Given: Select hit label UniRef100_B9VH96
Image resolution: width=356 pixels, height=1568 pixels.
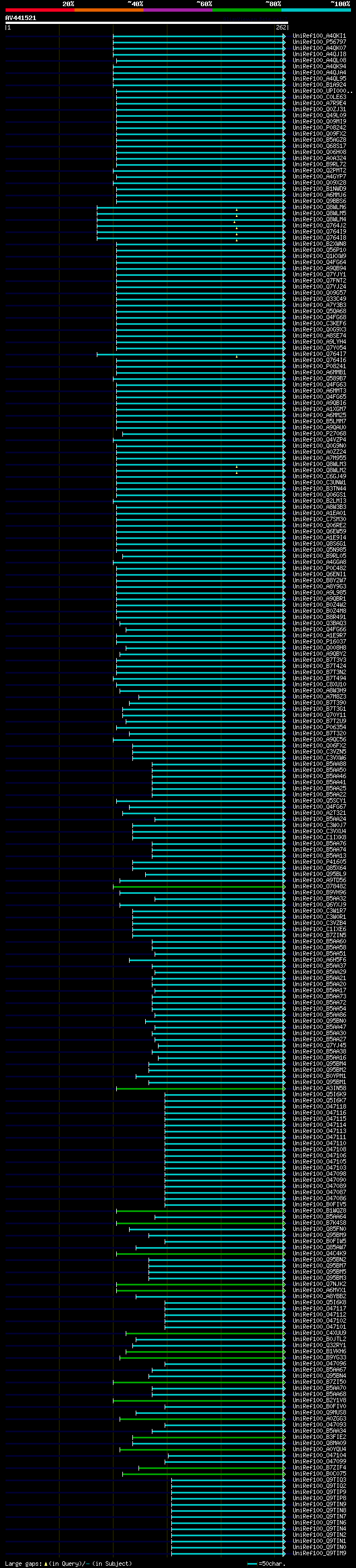Looking at the screenshot, I should coord(319,892).
